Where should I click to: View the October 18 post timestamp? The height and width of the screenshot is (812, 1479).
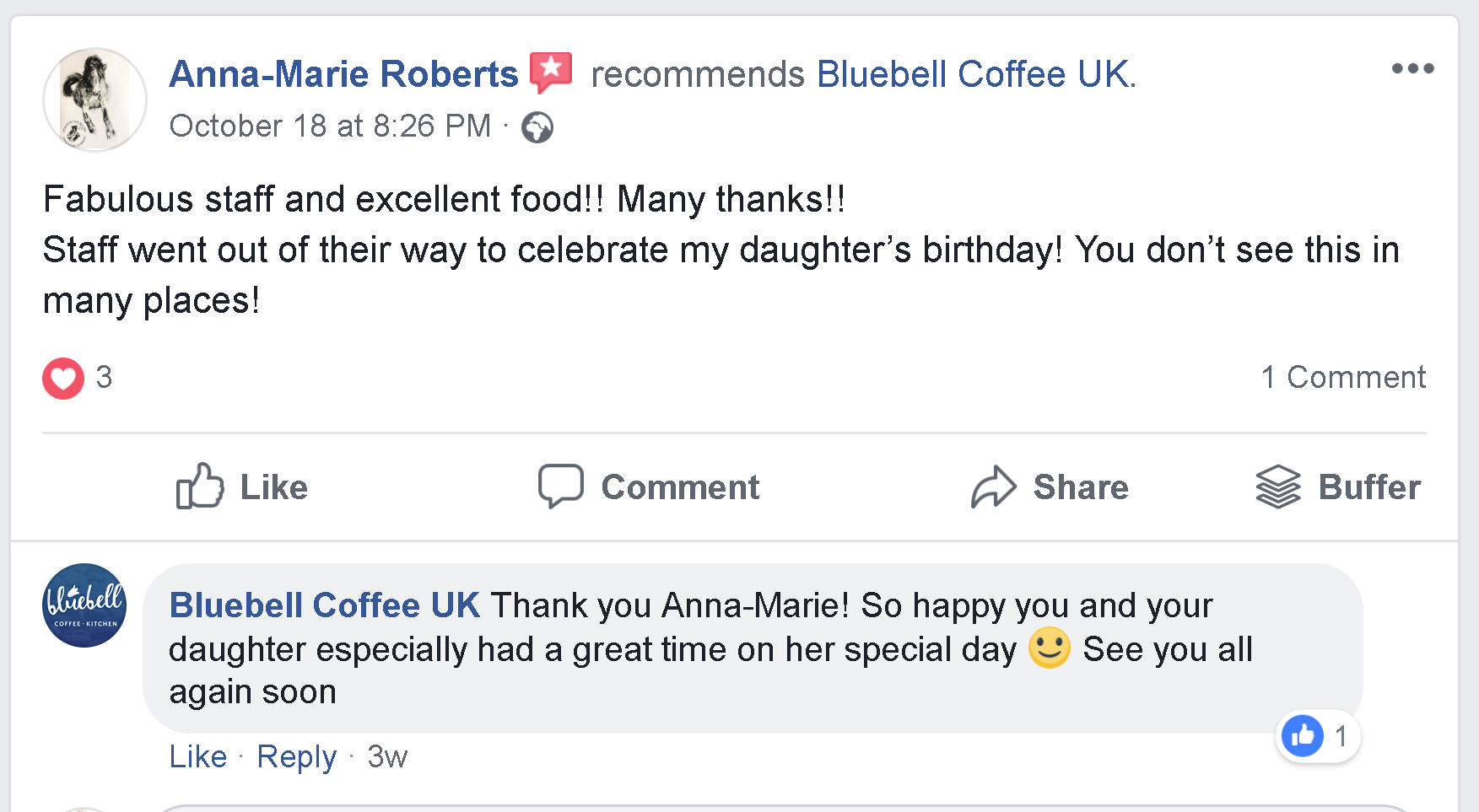coord(330,126)
